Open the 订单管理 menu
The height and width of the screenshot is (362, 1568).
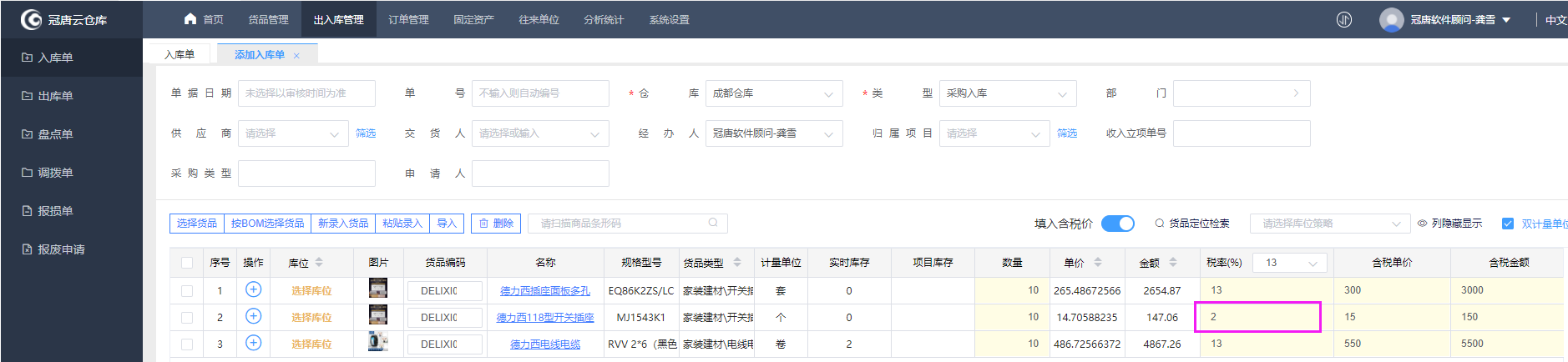point(408,19)
